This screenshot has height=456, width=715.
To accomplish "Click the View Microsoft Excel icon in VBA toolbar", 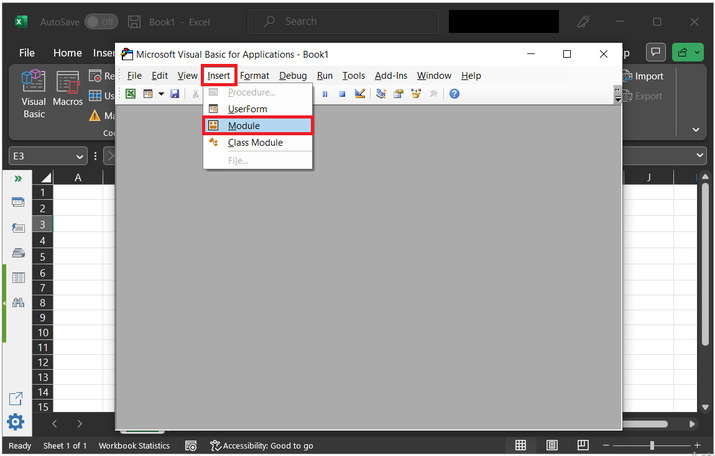I will point(130,94).
